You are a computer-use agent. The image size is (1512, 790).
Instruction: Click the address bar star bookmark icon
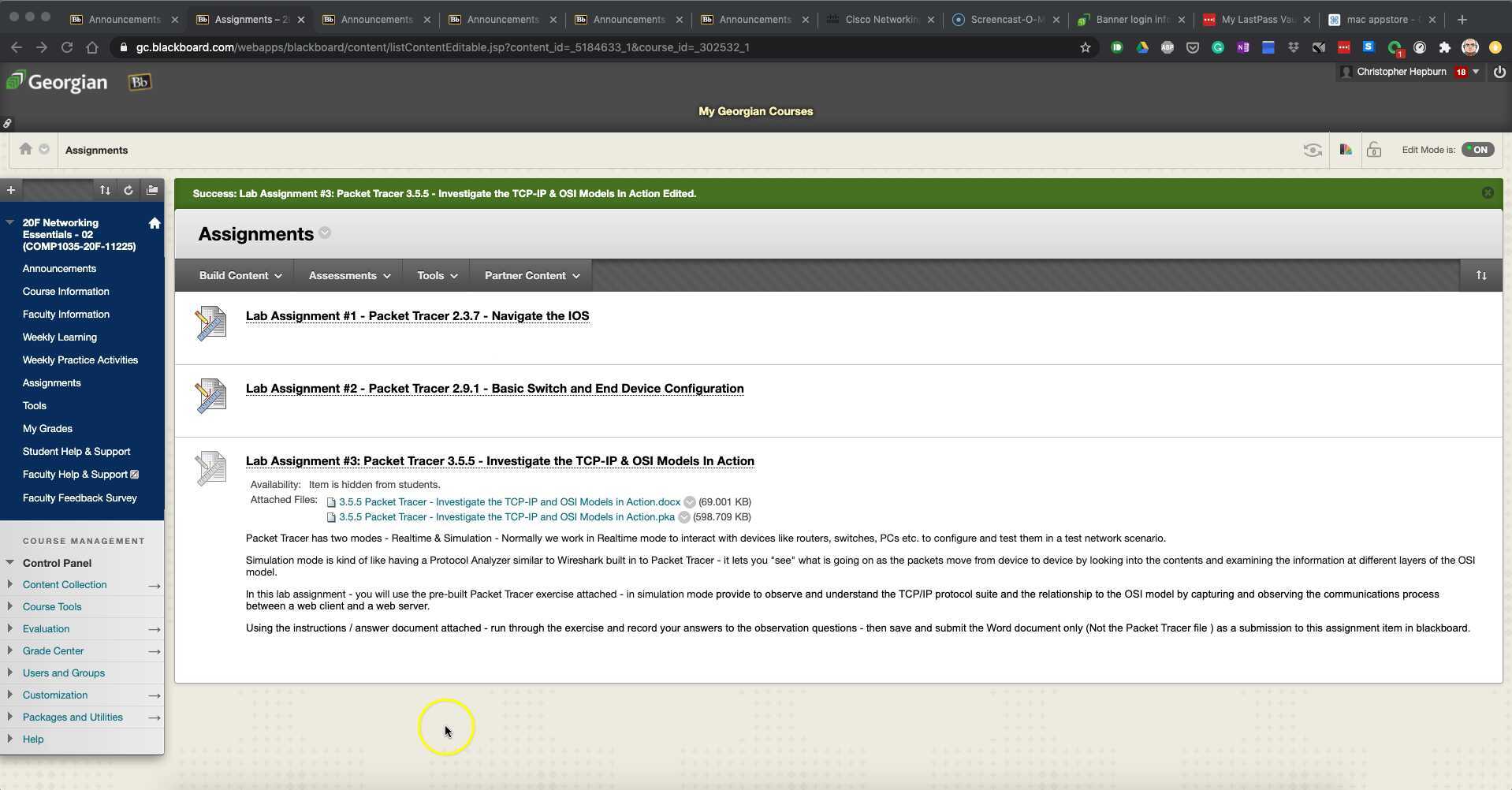[x=1086, y=47]
